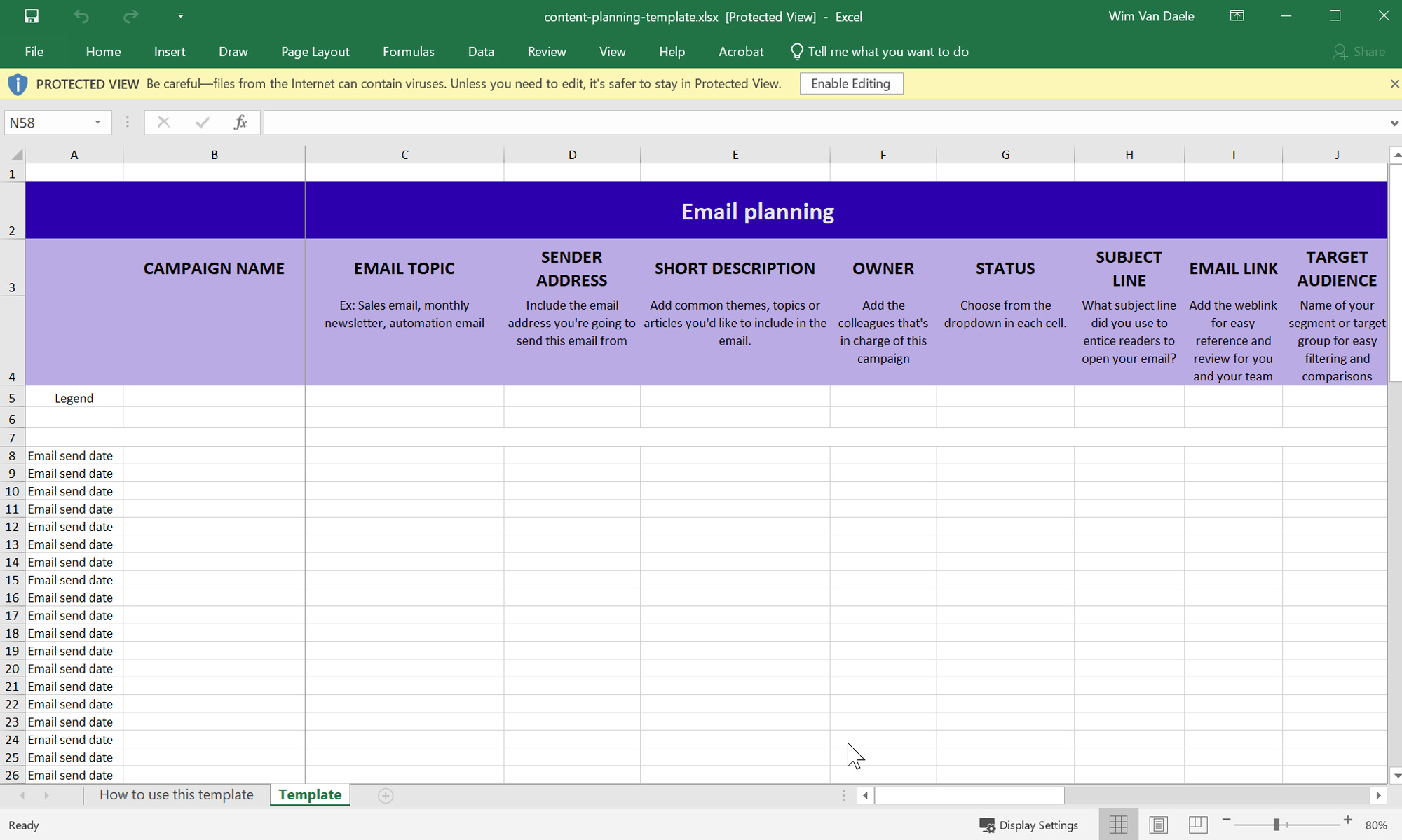Click the Tell me lightbulb search box
Viewport: 1402px width, 840px height.
coord(880,52)
